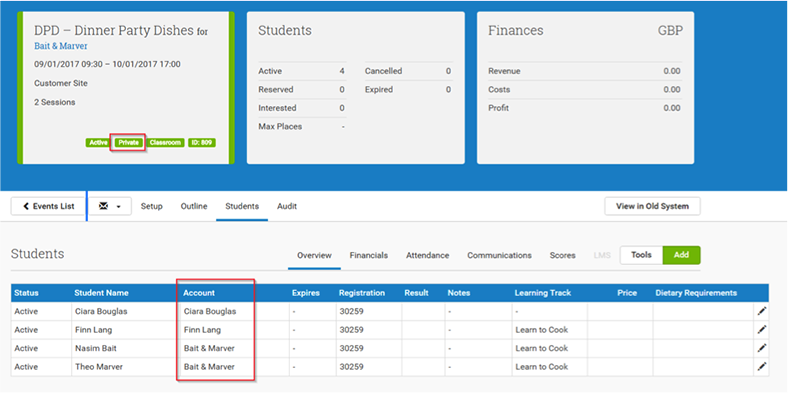The width and height of the screenshot is (788, 393).
Task: Sort by the Expires column header
Action: point(306,292)
